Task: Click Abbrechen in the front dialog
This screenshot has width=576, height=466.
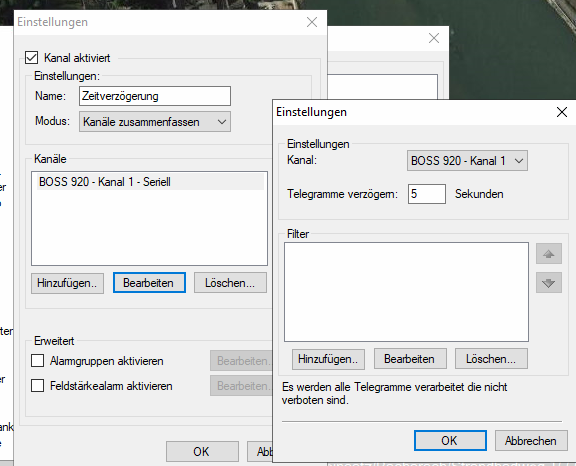Action: pyautogui.click(x=531, y=440)
